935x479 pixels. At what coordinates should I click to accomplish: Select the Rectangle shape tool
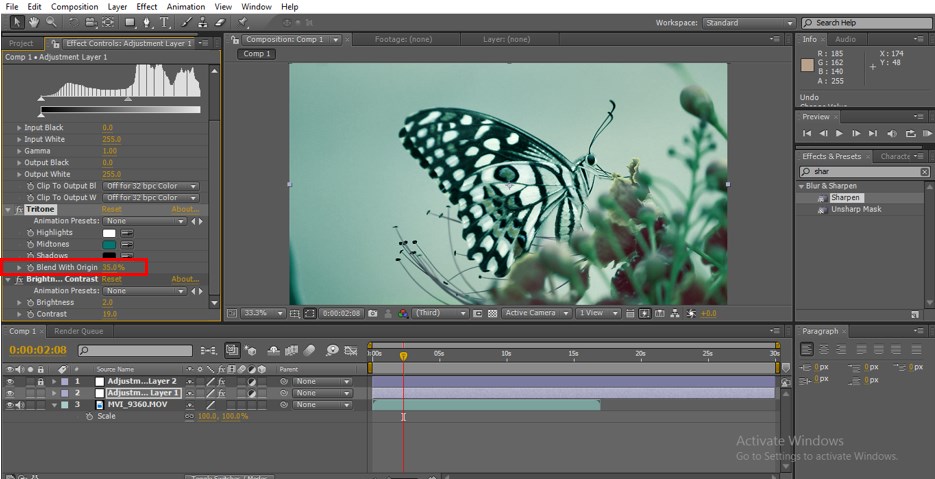pyautogui.click(x=129, y=22)
